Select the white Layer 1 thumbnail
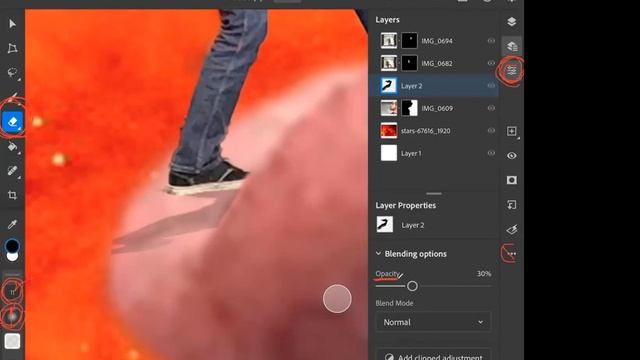 point(389,153)
